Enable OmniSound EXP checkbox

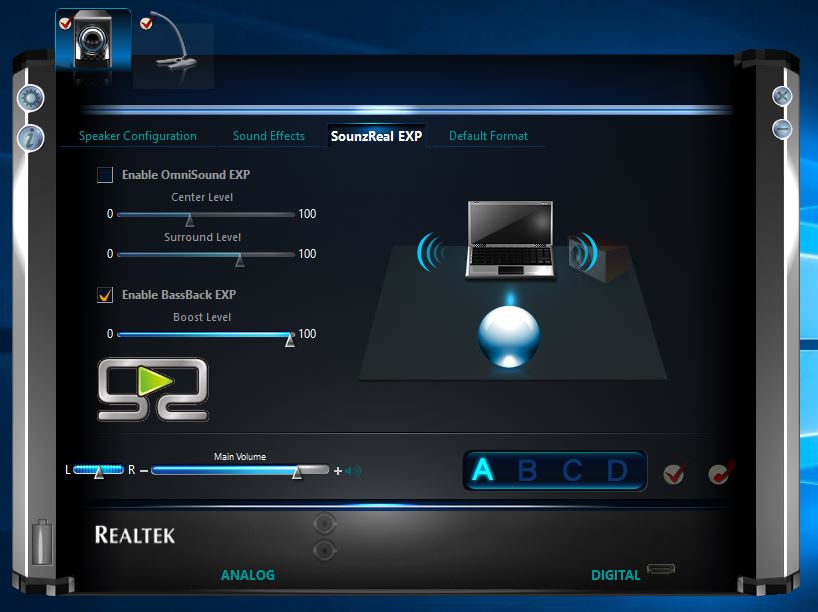(105, 175)
